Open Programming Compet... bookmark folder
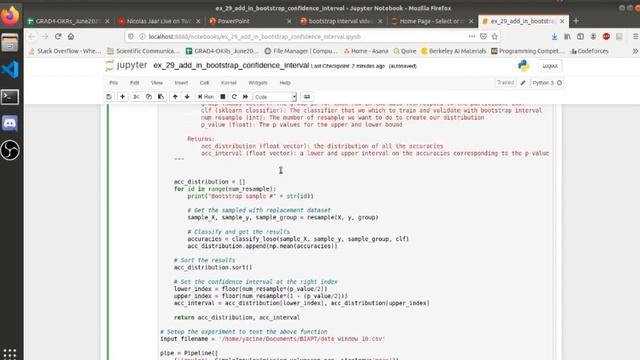Viewport: 640px width, 360px height. tap(527, 51)
